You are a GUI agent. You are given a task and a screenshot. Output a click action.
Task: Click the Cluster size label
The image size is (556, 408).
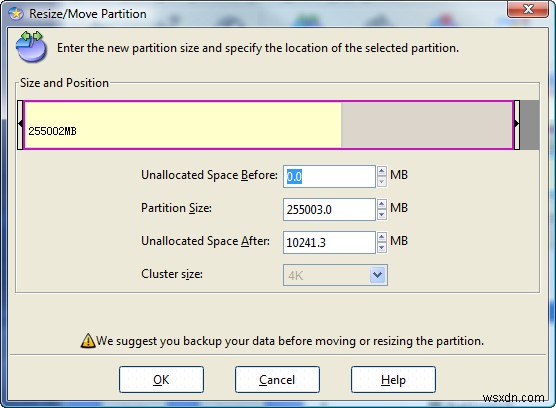point(172,274)
